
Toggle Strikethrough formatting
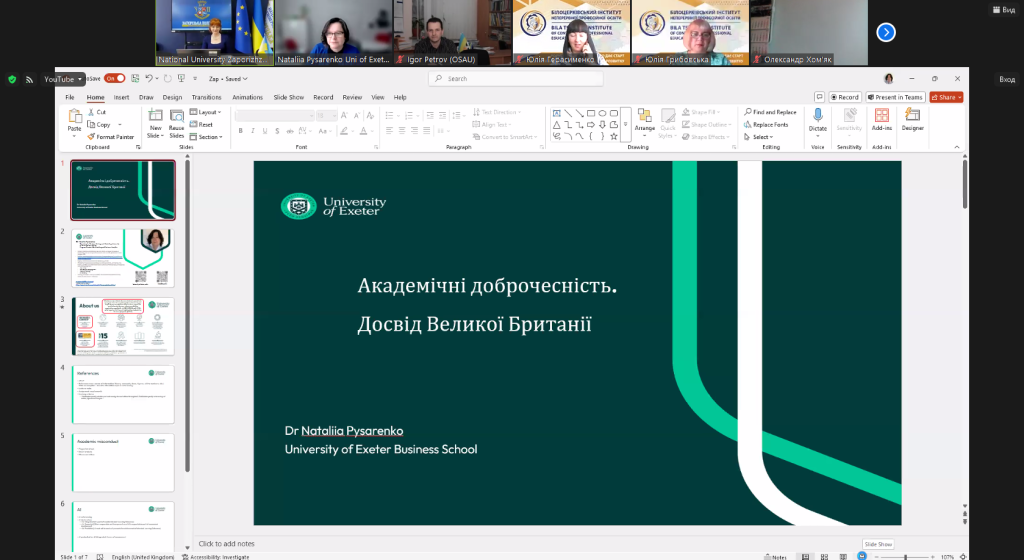click(x=290, y=131)
